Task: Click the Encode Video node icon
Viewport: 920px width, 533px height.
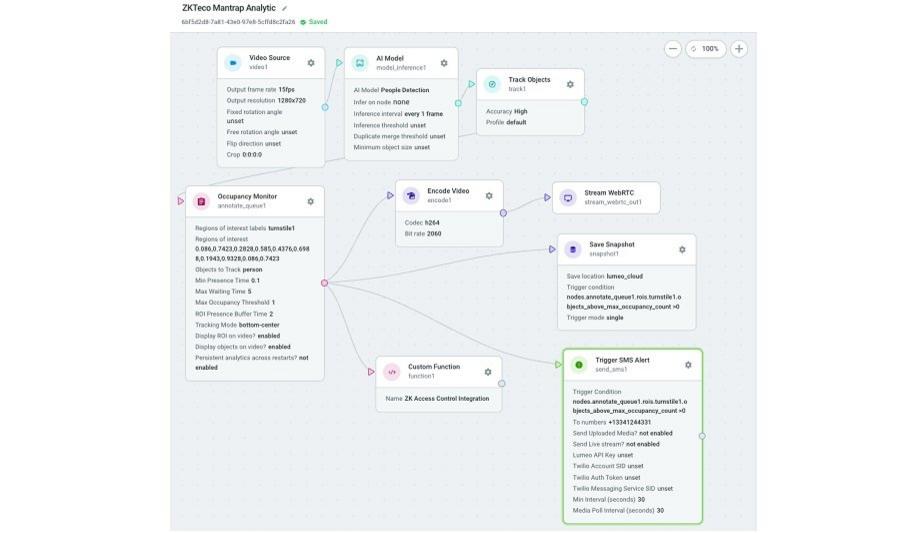Action: coord(411,196)
